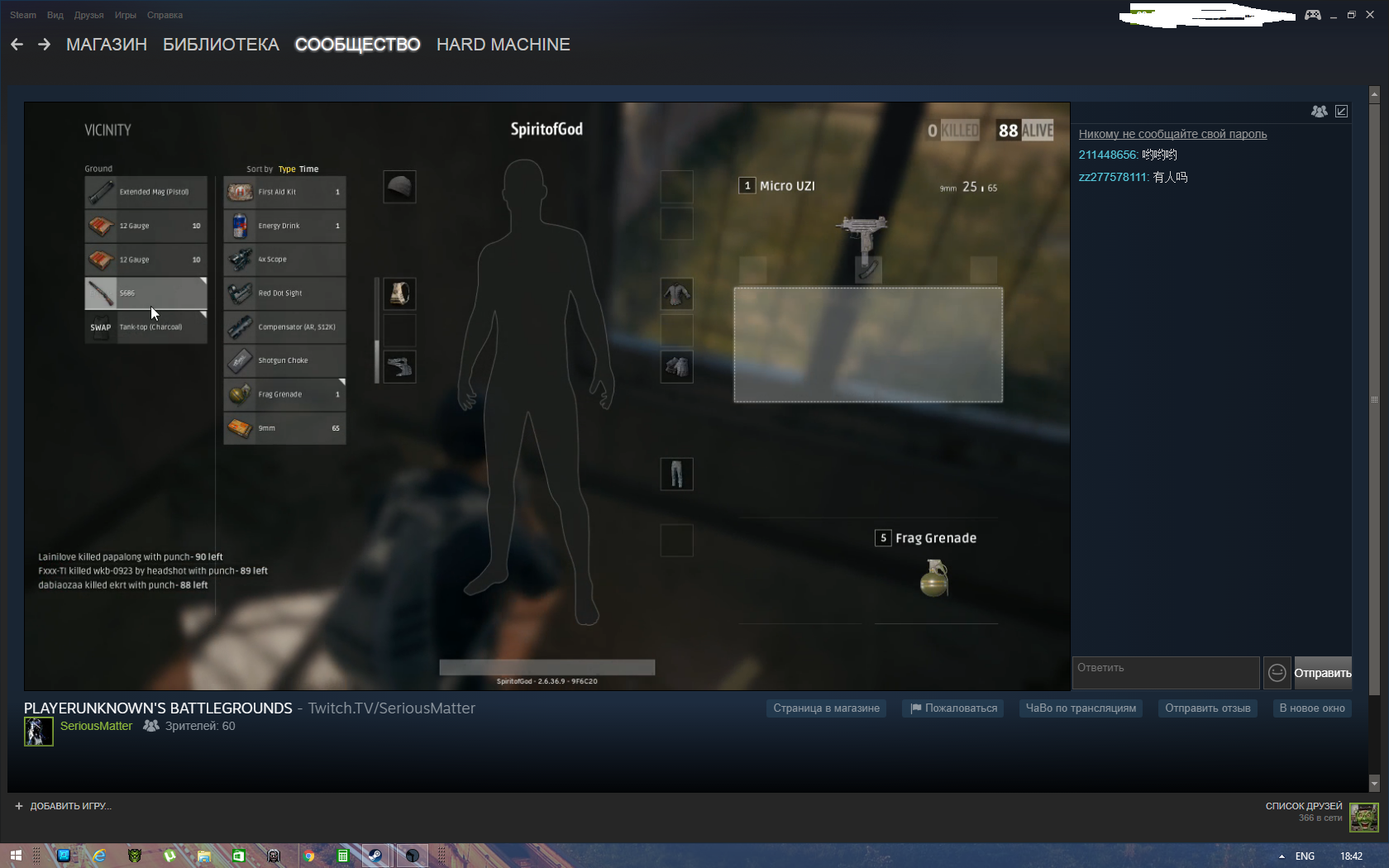Click the PUBG broadcast video area

pyautogui.click(x=547, y=396)
